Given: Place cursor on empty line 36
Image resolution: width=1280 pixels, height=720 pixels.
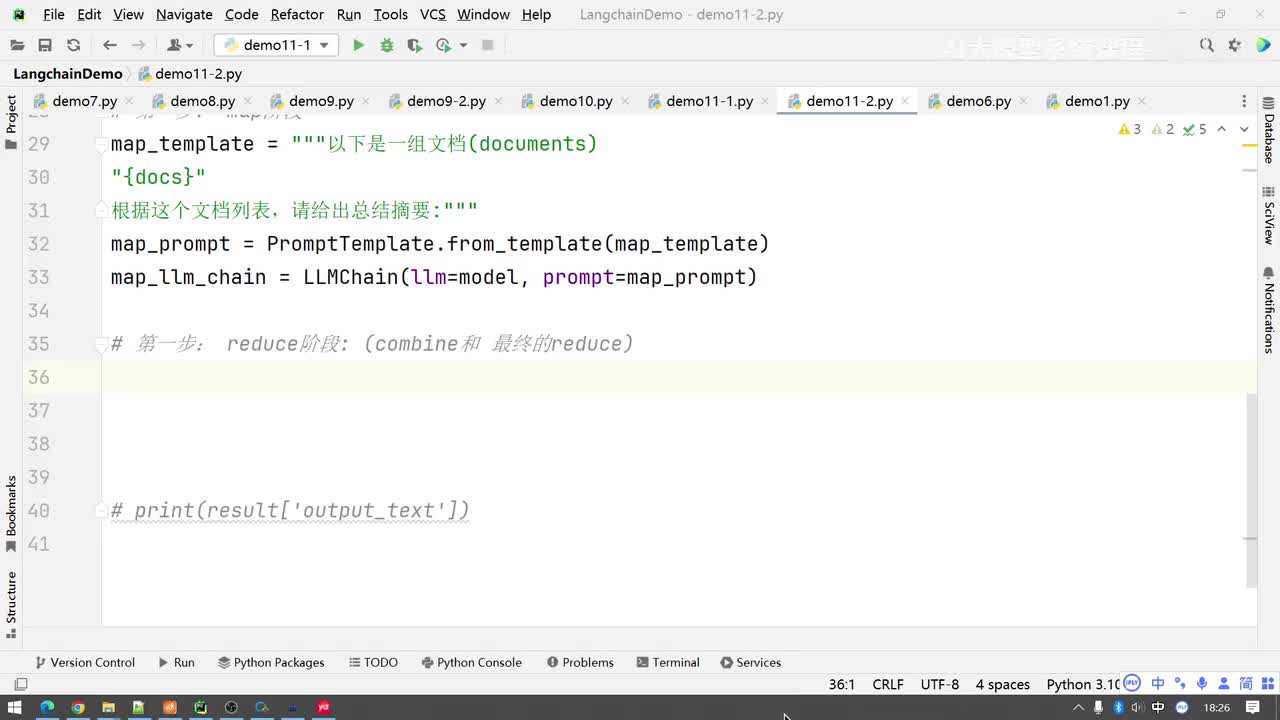Looking at the screenshot, I should [680, 377].
